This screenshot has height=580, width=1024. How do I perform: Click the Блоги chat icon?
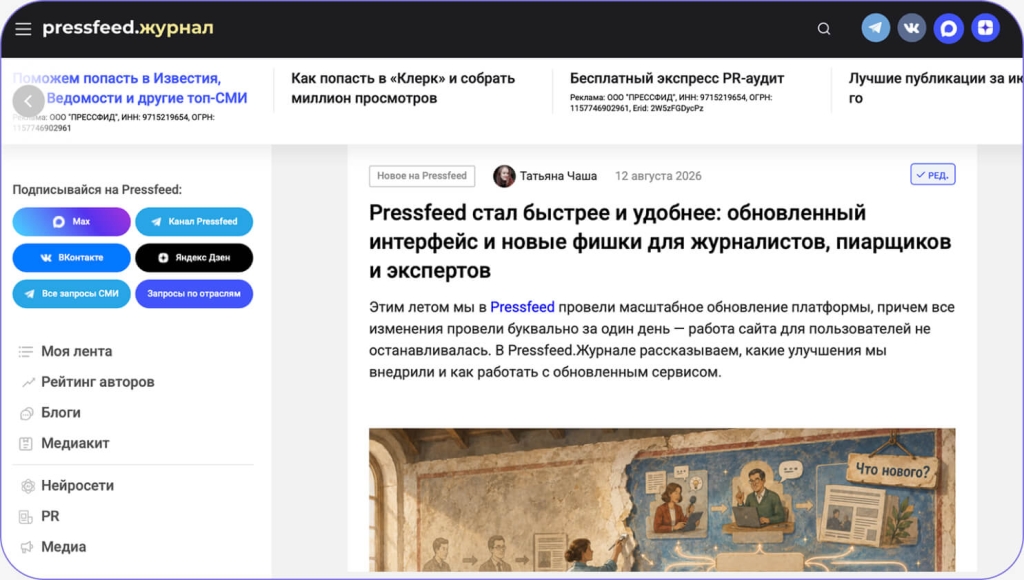coord(27,413)
